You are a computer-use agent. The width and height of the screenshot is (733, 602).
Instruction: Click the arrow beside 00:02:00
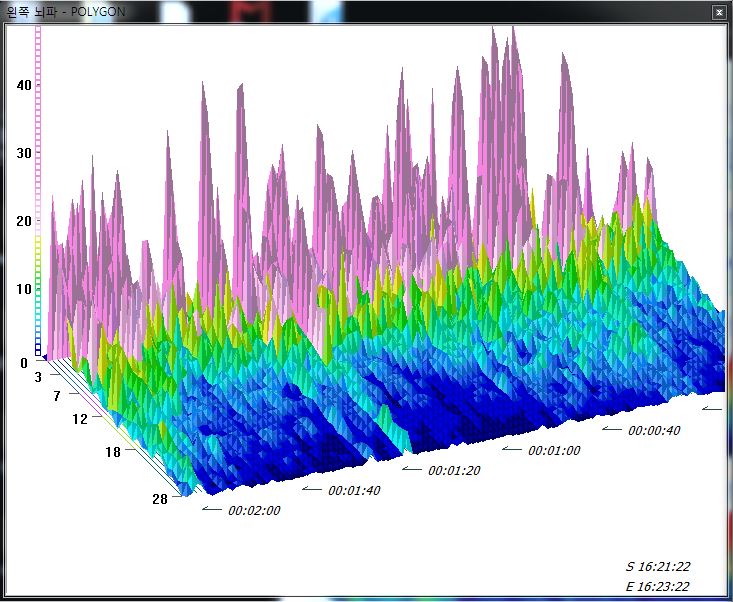[x=211, y=508]
